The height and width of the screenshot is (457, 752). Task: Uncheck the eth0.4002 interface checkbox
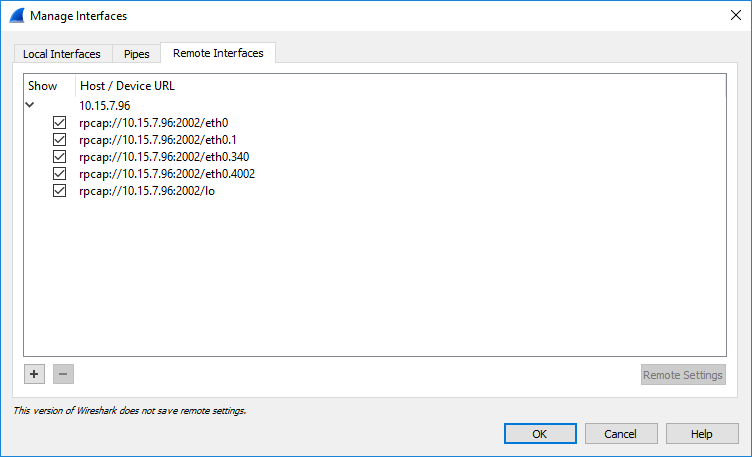click(59, 174)
